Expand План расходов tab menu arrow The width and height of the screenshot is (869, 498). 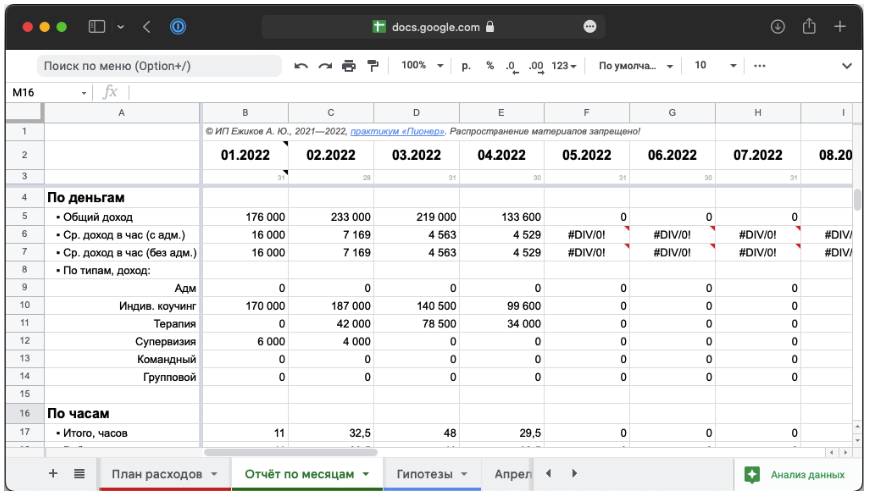click(214, 474)
